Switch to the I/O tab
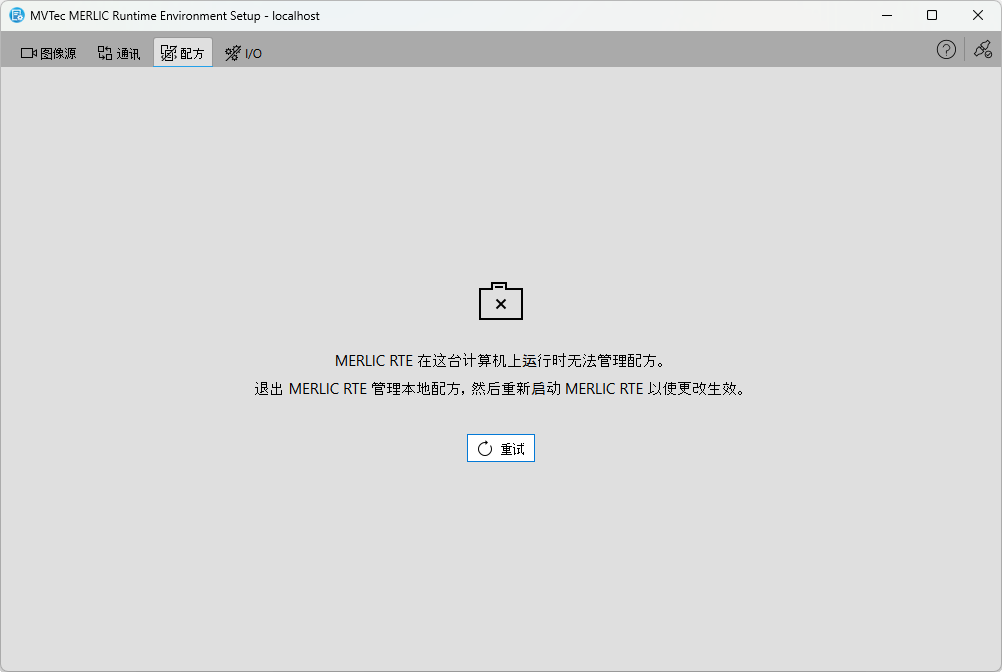The height and width of the screenshot is (672, 1002). point(243,52)
